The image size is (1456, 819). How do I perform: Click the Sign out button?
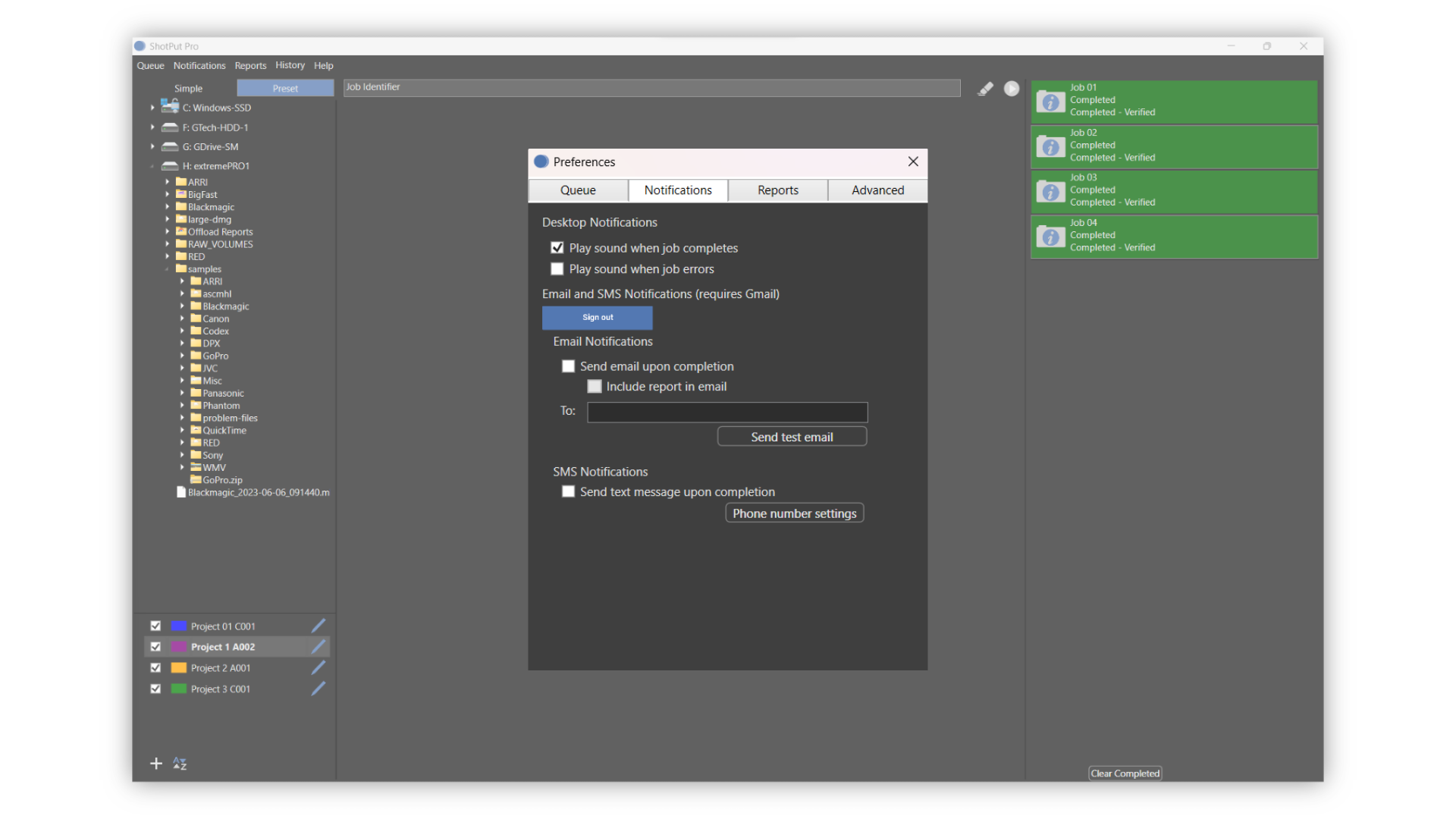click(597, 318)
